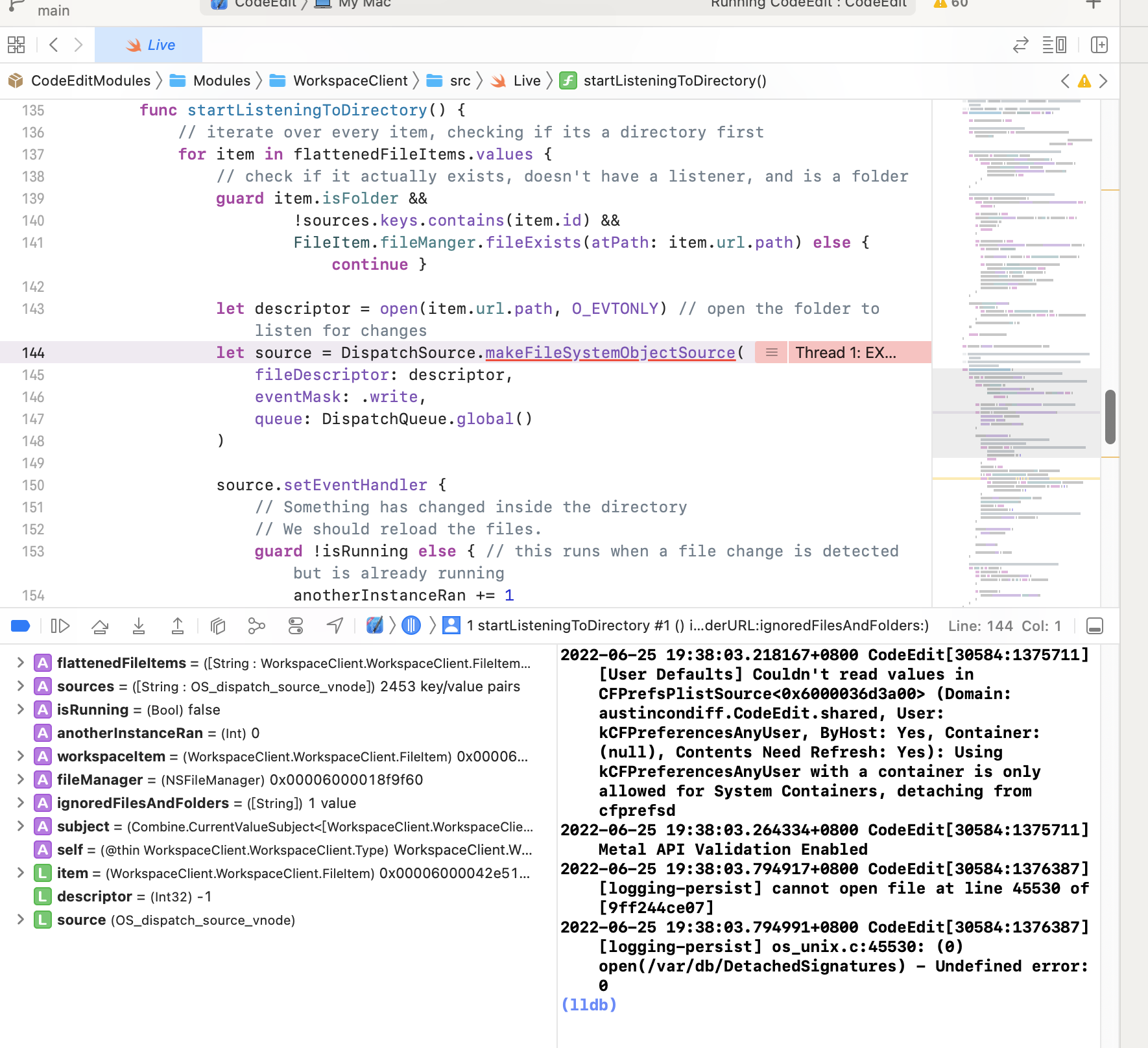Click WorkspaceClient in the jump bar

(338, 80)
